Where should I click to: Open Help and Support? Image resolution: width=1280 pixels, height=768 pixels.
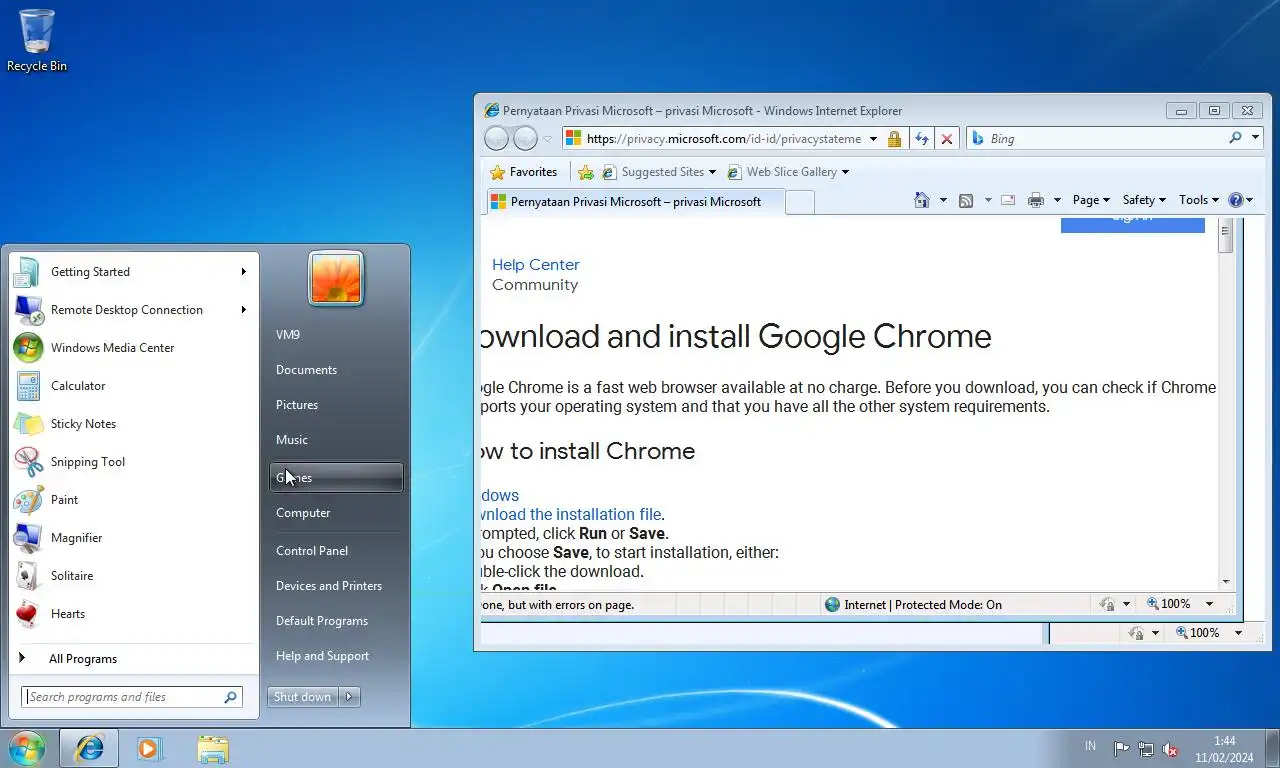click(x=336, y=656)
